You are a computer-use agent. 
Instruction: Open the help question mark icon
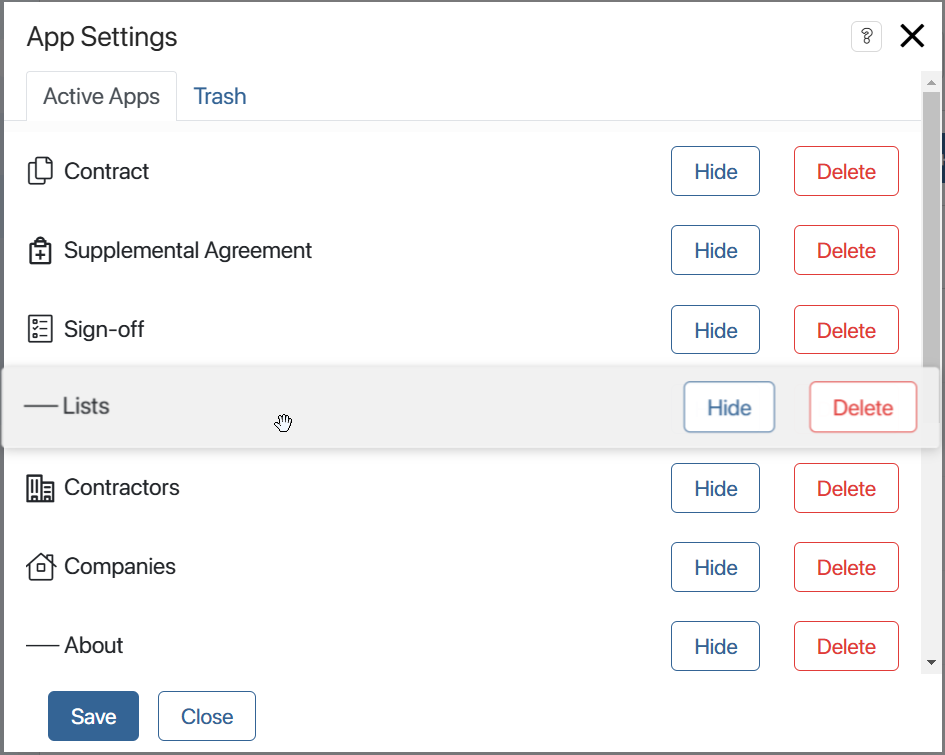tap(867, 37)
